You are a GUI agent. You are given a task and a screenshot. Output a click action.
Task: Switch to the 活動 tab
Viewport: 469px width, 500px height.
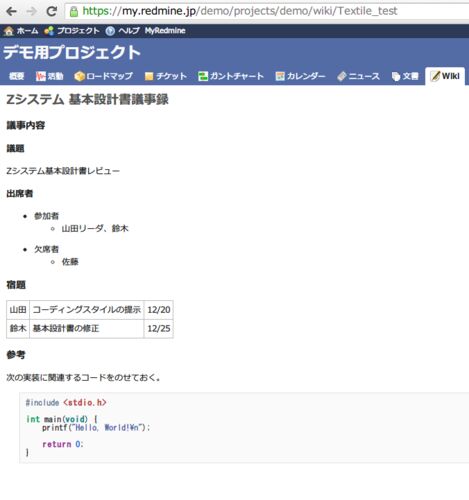coord(55,76)
